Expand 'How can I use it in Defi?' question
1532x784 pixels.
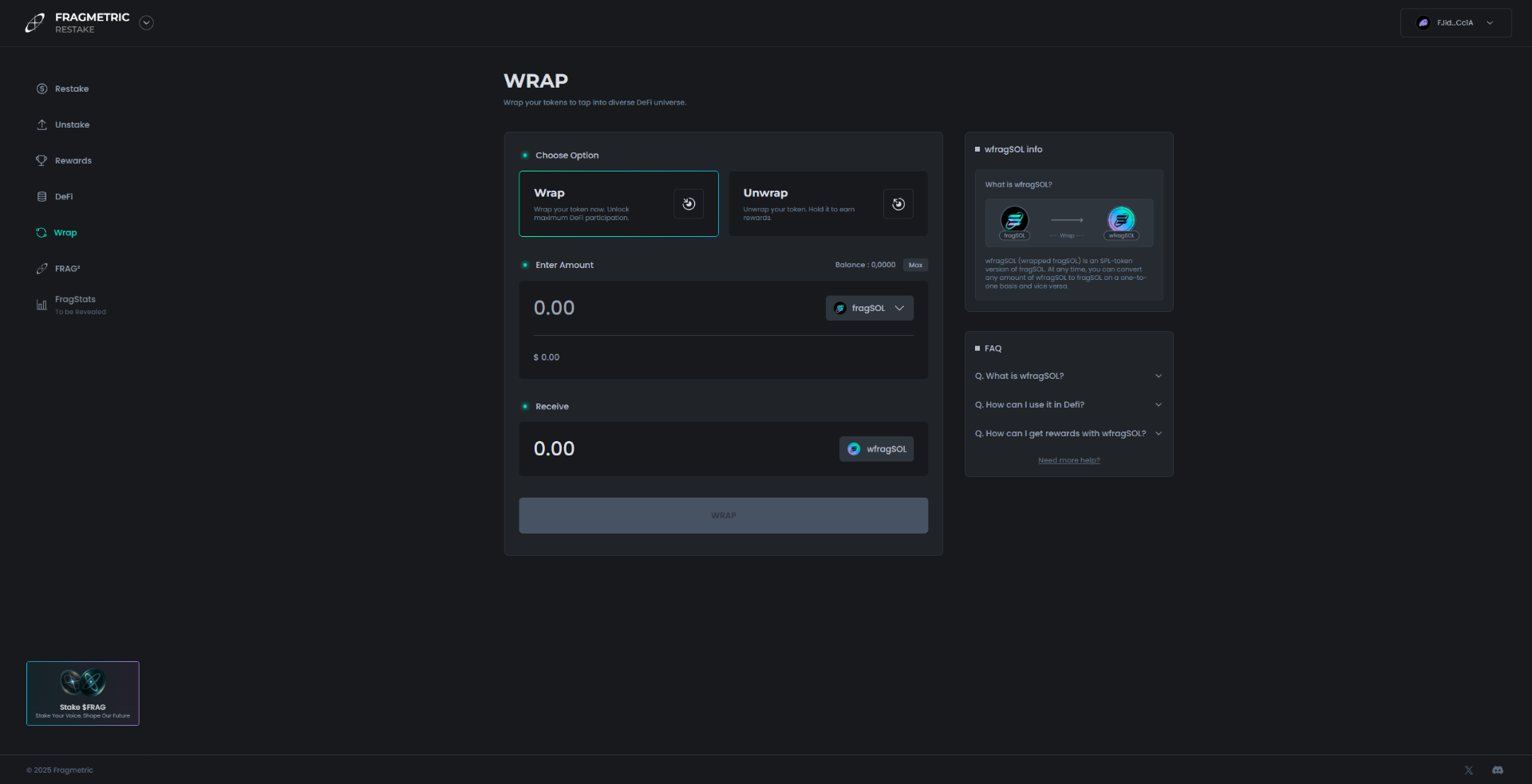tap(1068, 404)
